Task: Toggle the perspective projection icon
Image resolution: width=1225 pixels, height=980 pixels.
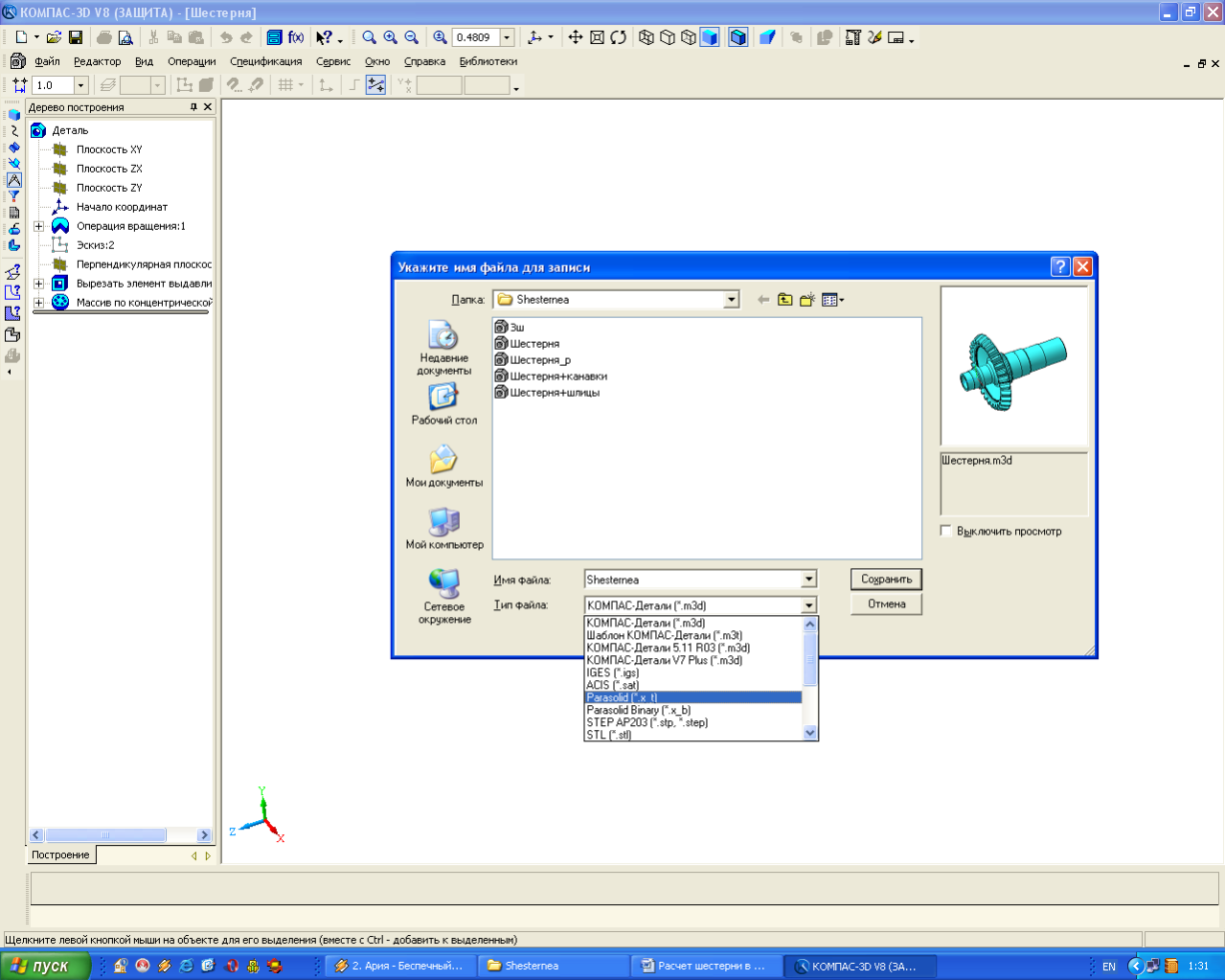Action: tap(767, 37)
